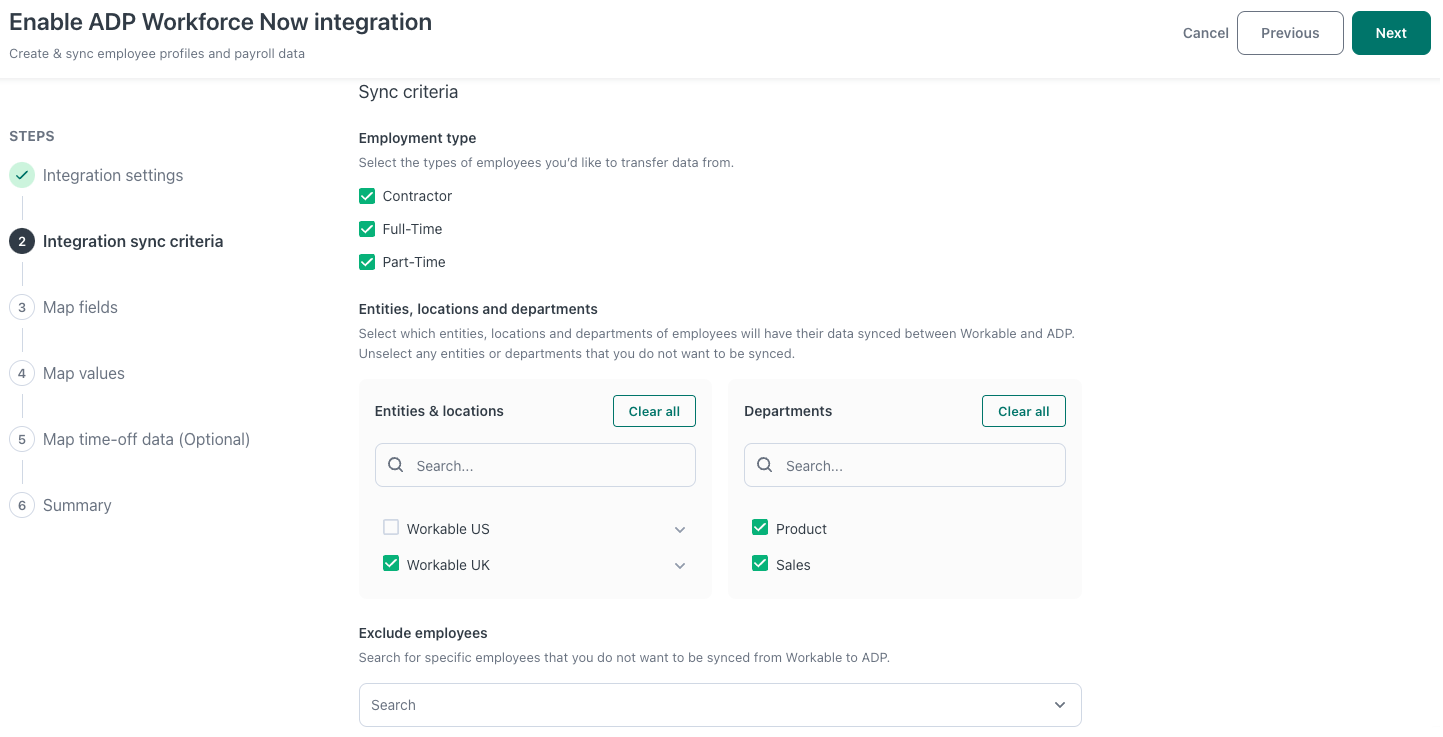Uncheck the Part-Time checkbox

point(367,262)
